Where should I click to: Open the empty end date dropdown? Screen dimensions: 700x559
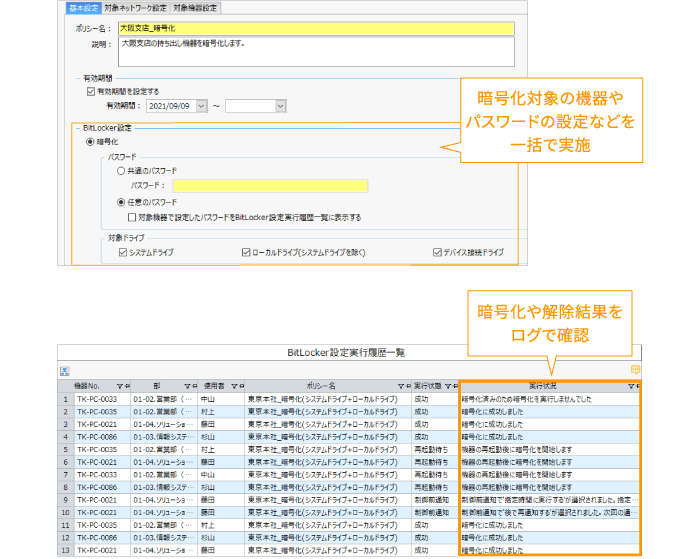280,106
